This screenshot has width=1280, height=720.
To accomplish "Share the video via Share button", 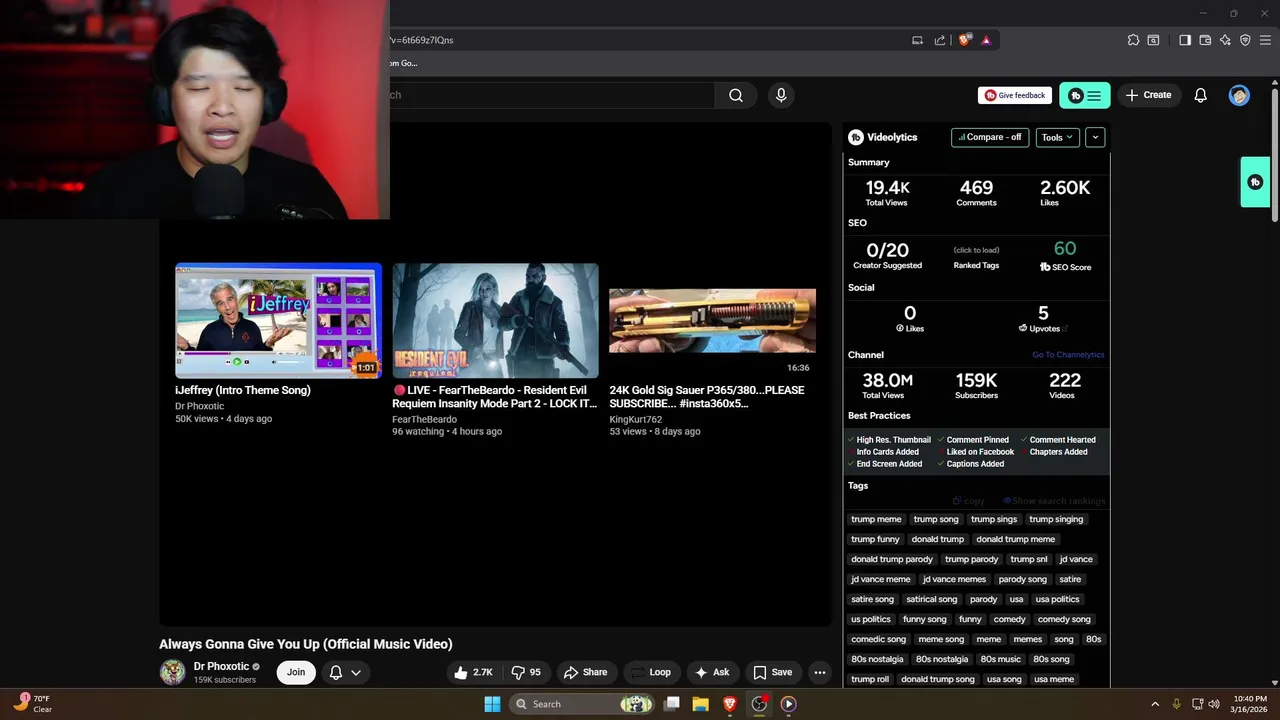I will (x=585, y=672).
